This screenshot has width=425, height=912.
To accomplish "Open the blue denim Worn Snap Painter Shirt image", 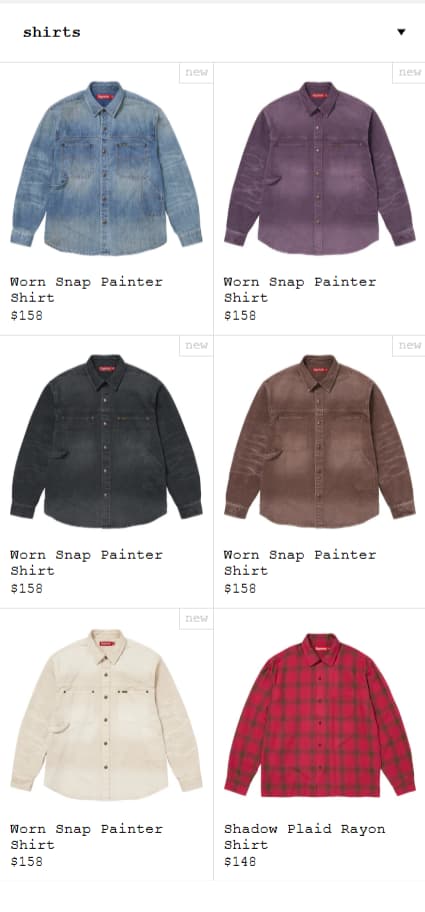I will coord(106,168).
